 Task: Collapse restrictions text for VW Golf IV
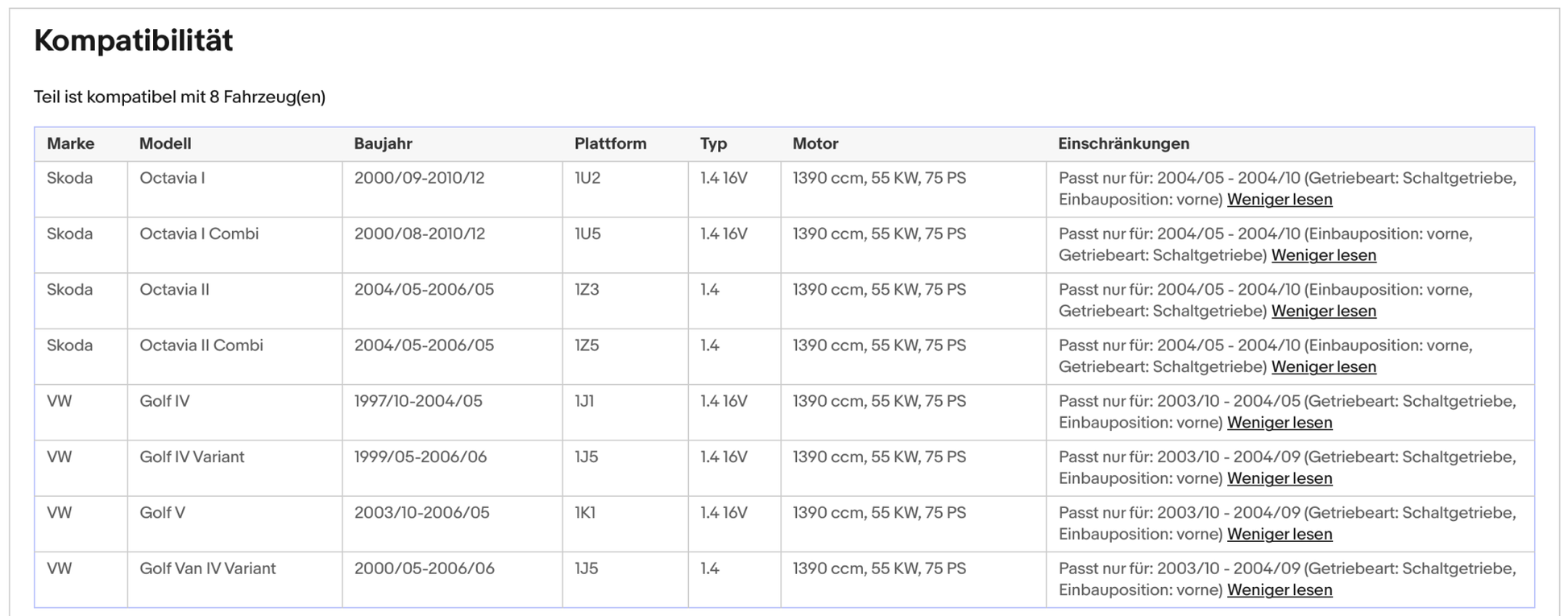point(1279,423)
